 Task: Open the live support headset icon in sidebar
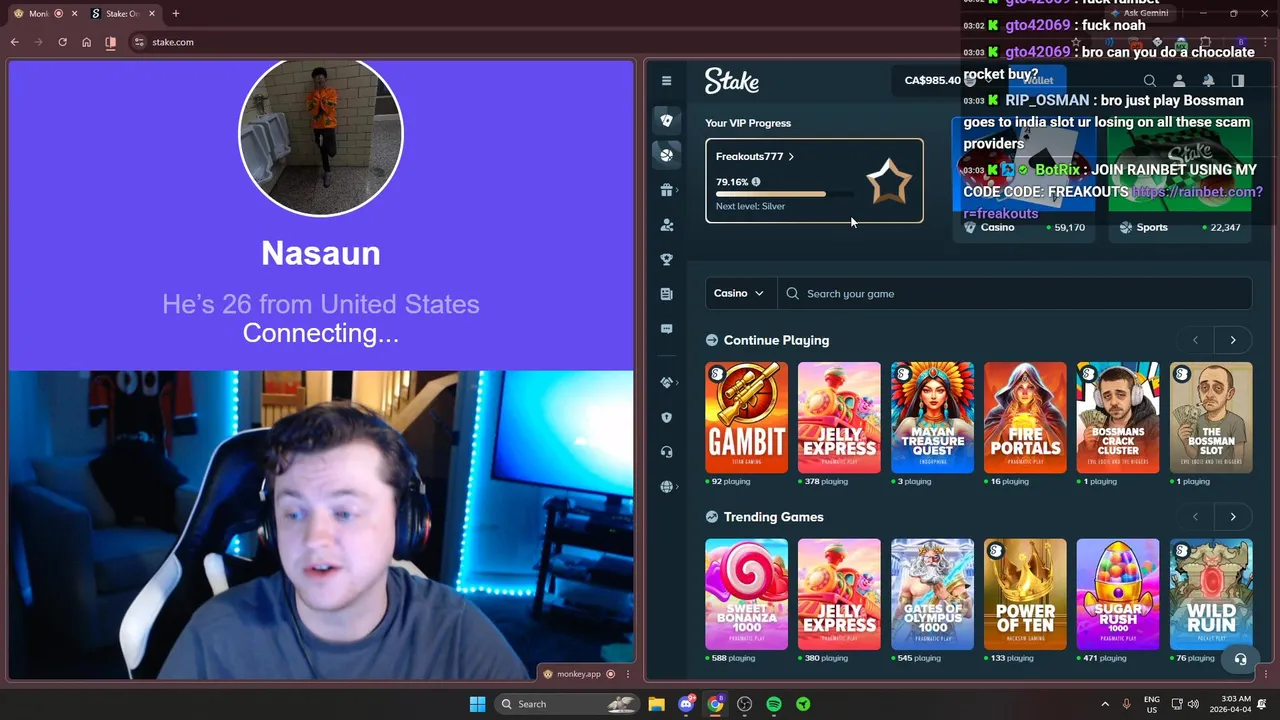click(667, 452)
